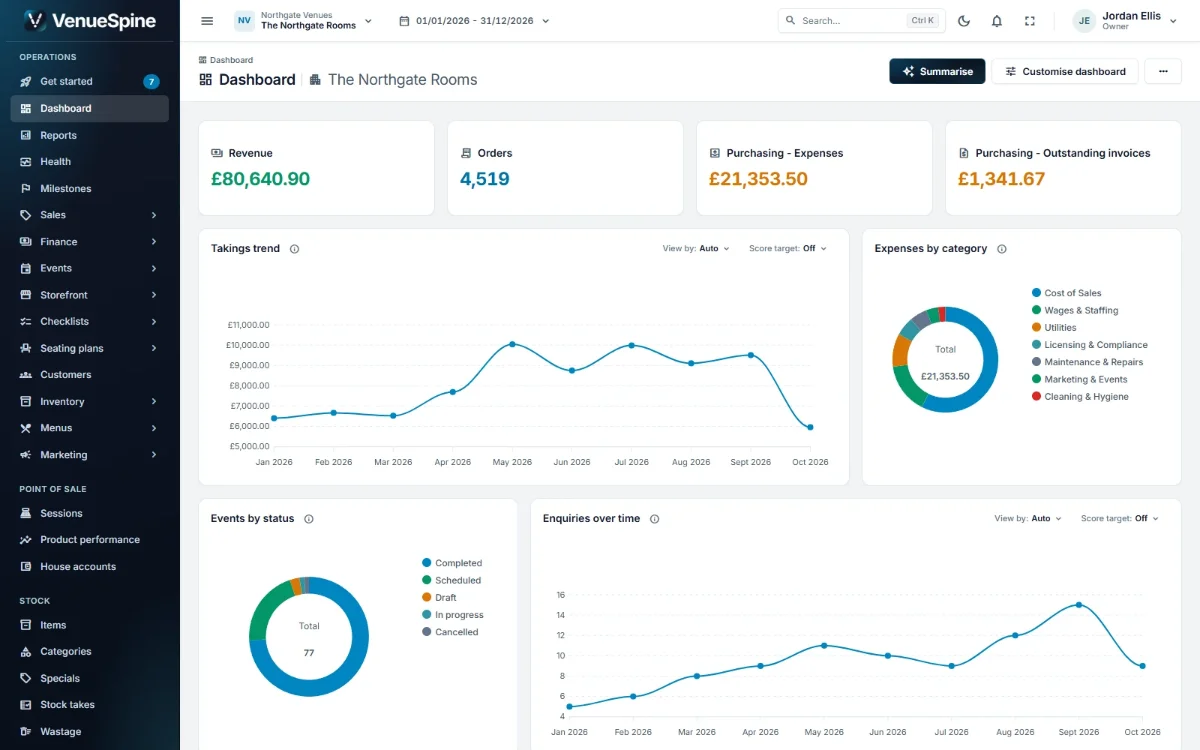Click the Takings trend info icon
The image size is (1200, 750).
pos(294,249)
